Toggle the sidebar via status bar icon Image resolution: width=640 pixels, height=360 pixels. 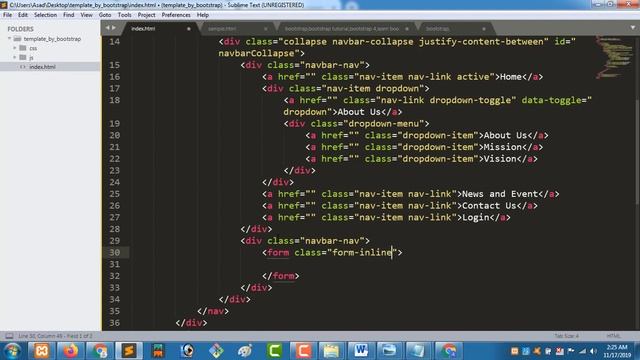pyautogui.click(x=9, y=336)
